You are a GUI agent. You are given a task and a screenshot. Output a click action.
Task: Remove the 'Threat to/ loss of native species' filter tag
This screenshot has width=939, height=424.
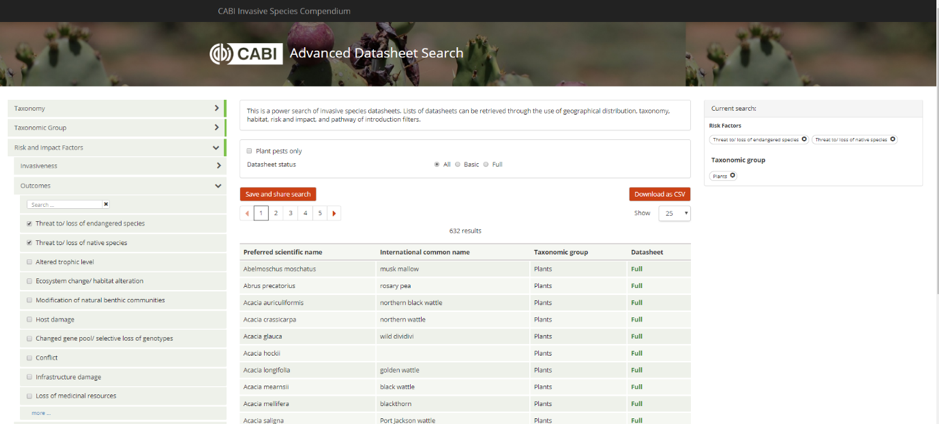892,139
